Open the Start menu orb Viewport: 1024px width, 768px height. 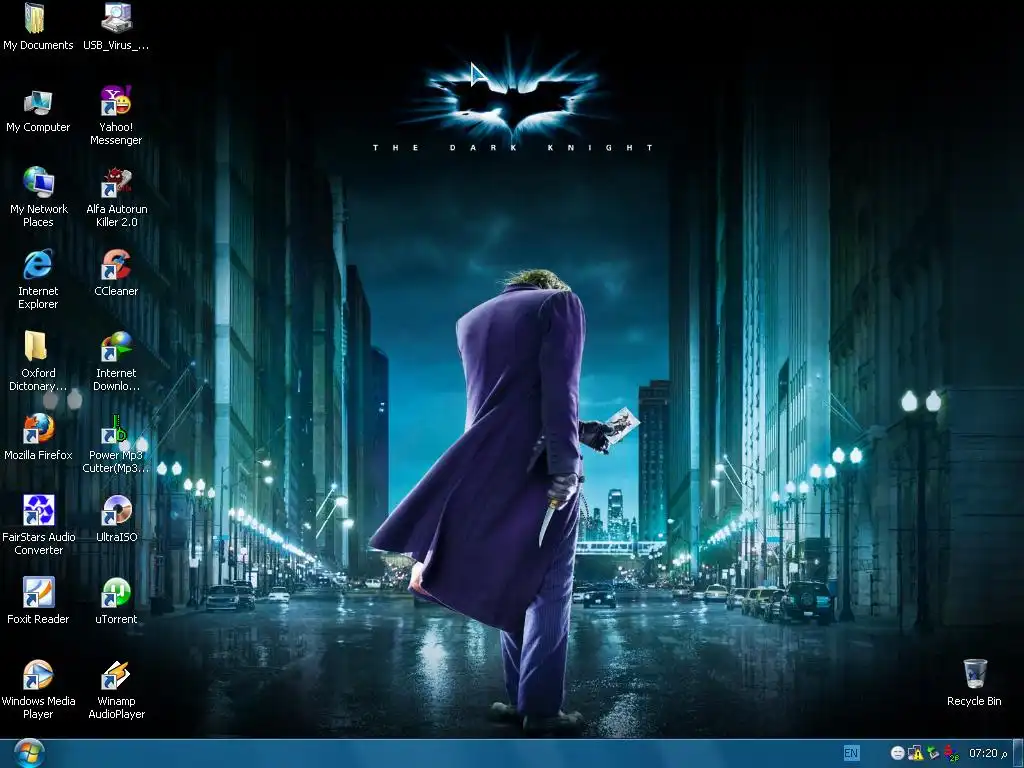(x=28, y=754)
